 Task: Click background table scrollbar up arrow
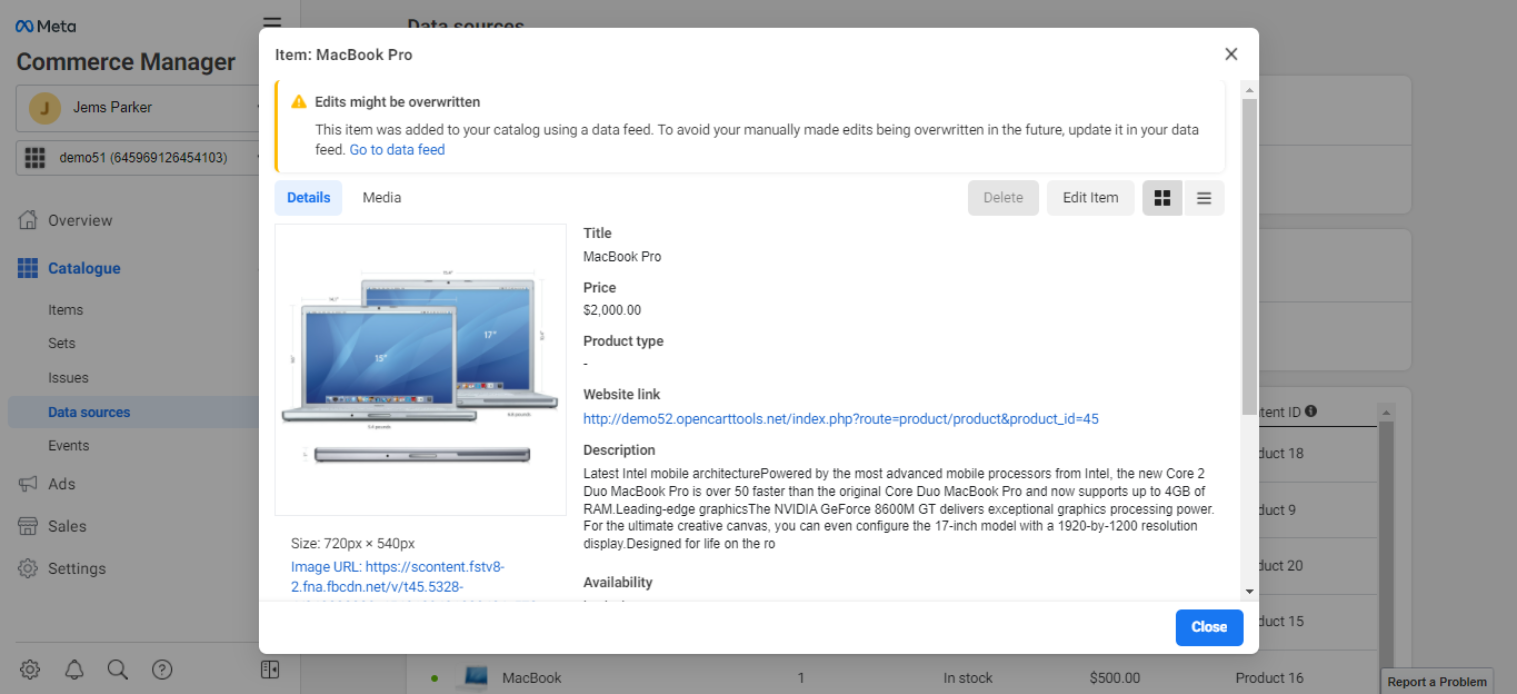(x=1386, y=411)
